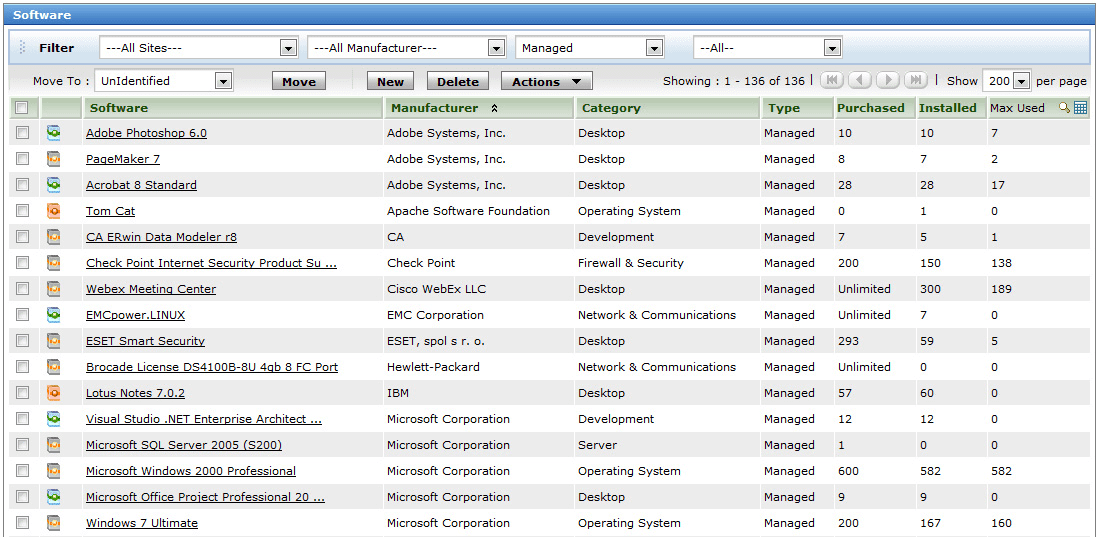Sort by the Software column header
The width and height of the screenshot is (1097, 537).
233,108
